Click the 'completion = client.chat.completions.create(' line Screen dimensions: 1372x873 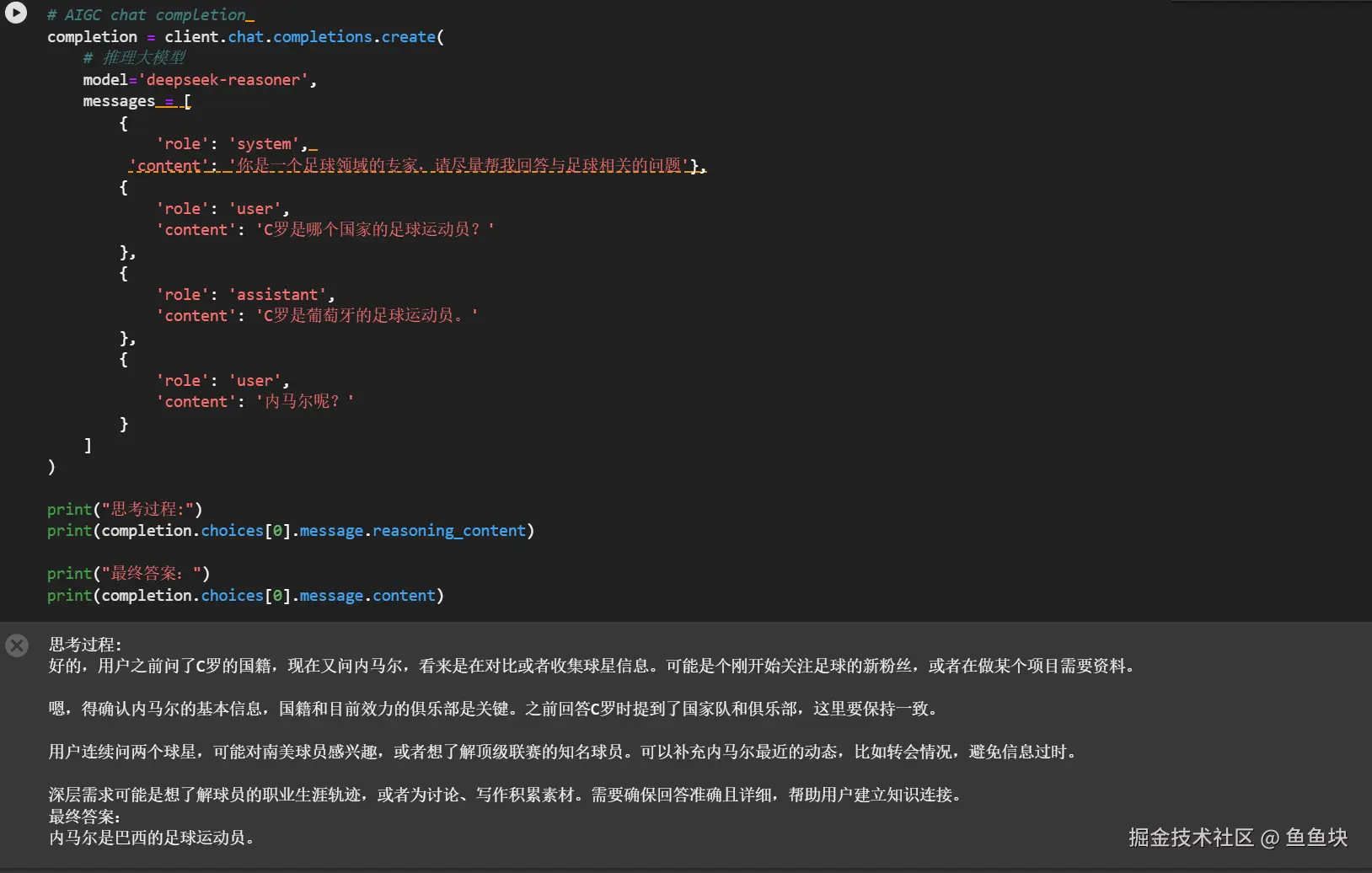245,37
